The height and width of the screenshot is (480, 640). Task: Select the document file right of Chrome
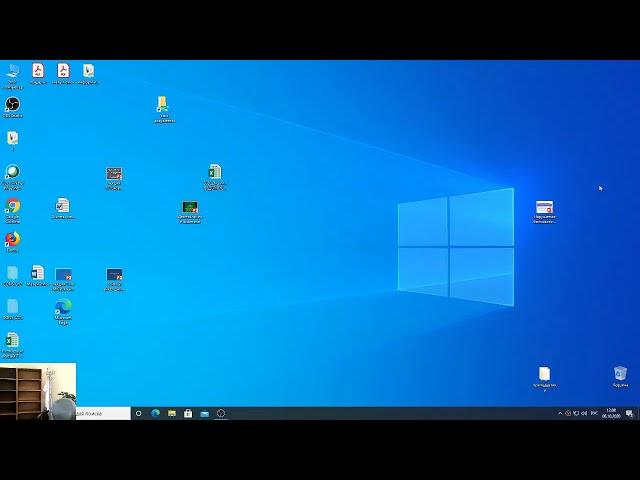63,209
